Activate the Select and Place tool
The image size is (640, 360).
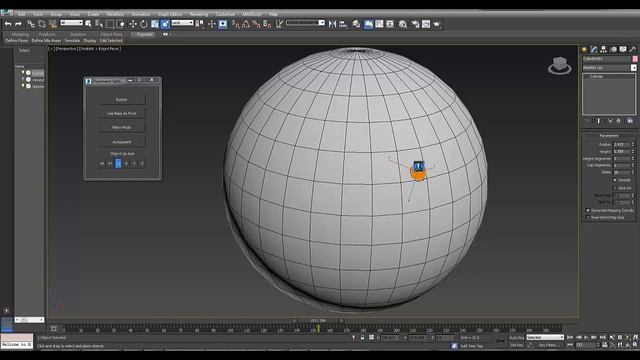coord(165,24)
